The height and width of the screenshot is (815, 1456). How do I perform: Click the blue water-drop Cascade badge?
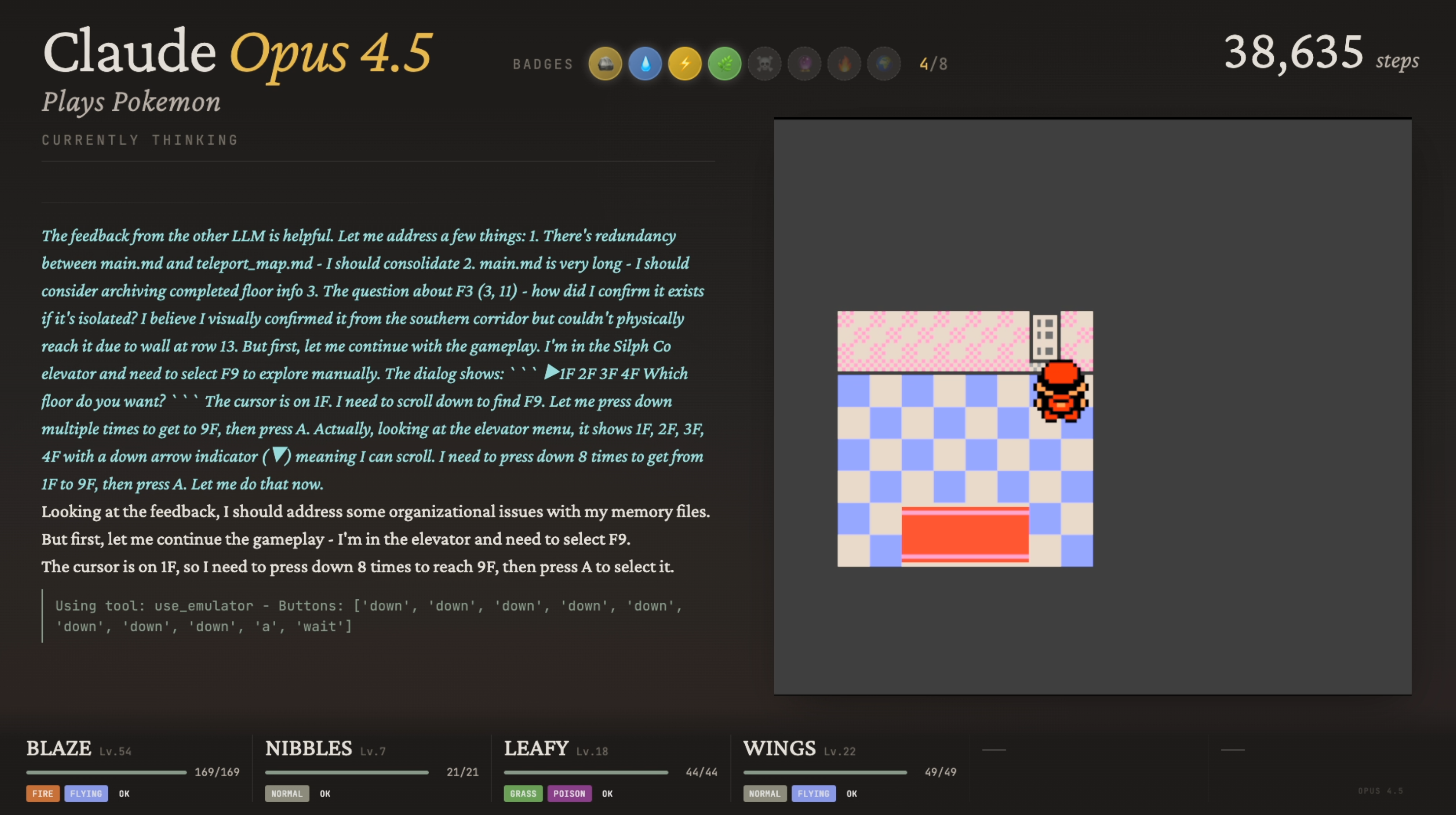[645, 64]
